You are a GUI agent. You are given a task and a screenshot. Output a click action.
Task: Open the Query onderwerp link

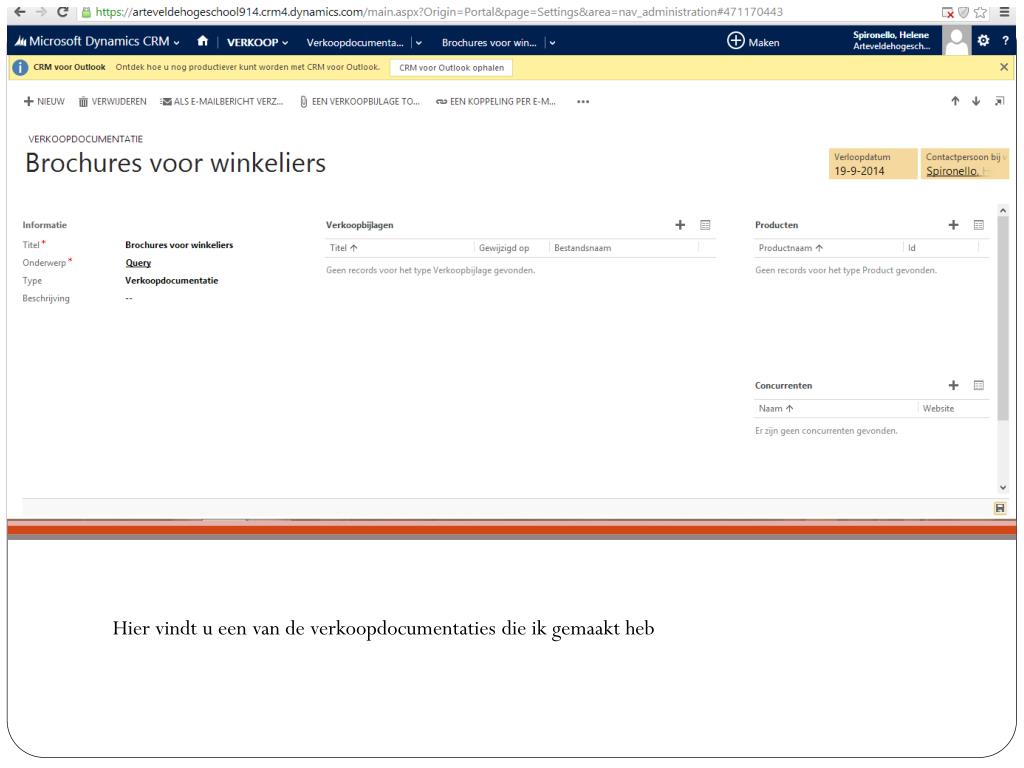(x=138, y=263)
